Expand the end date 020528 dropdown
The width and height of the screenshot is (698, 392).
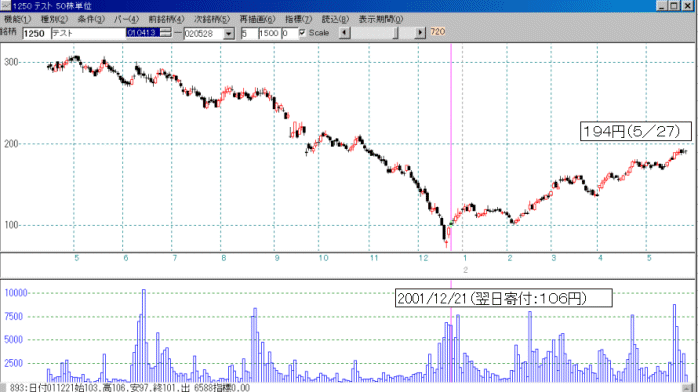click(229, 34)
